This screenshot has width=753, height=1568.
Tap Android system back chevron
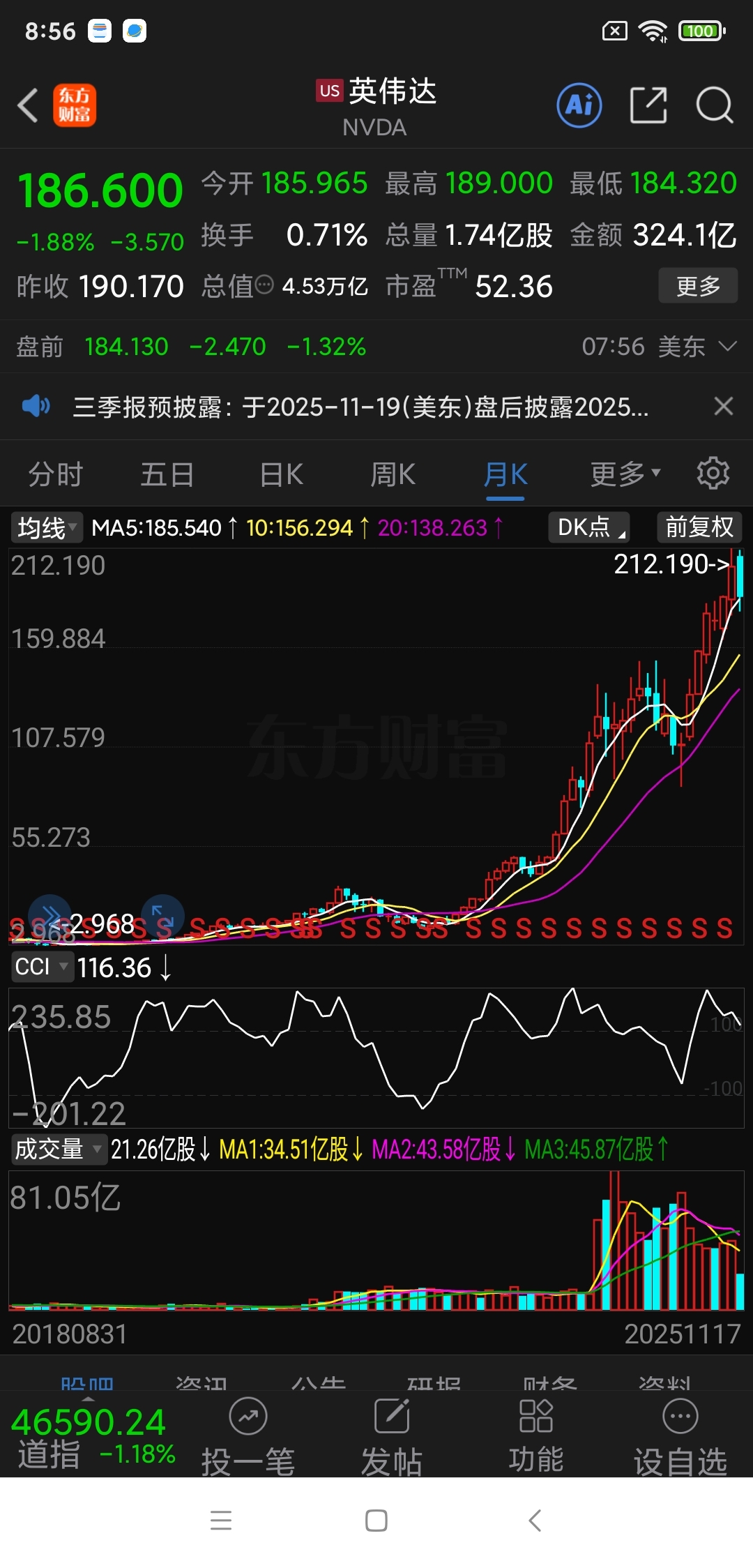535,1521
